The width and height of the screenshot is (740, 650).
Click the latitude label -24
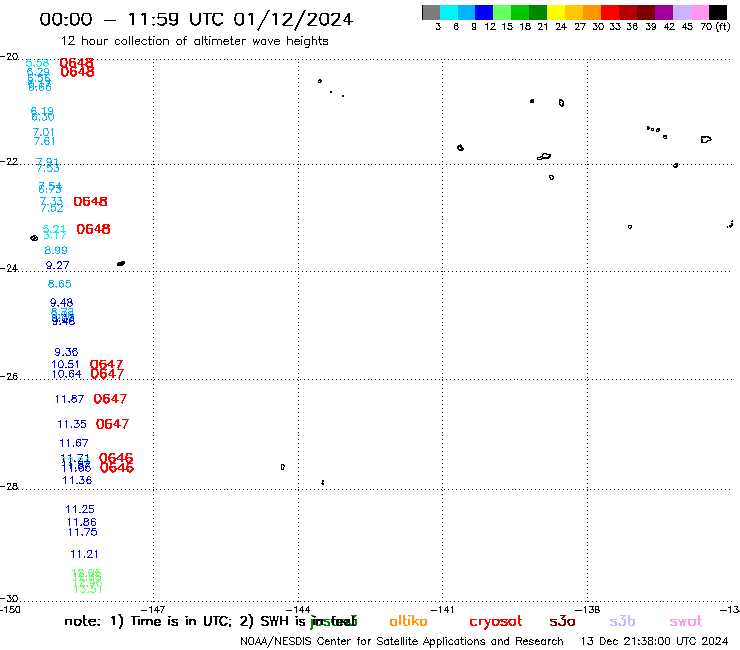pos(9,268)
